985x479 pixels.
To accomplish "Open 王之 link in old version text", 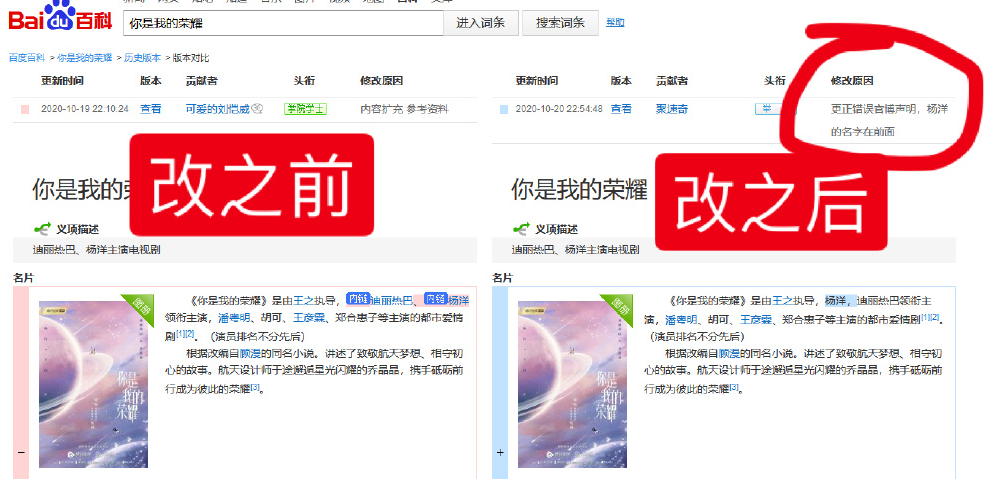I will click(x=304, y=301).
